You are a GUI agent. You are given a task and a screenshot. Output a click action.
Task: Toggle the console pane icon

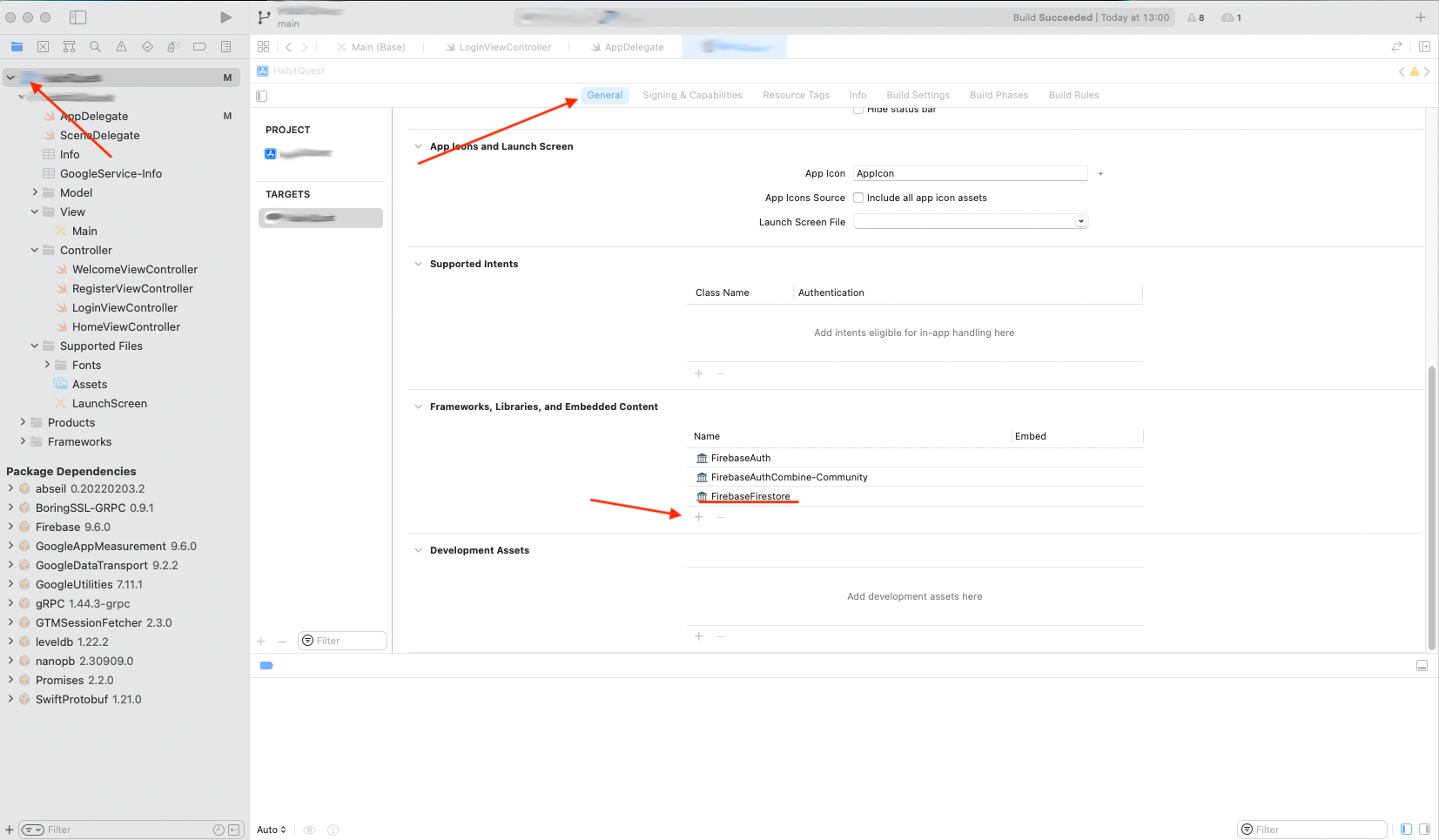point(1424,830)
